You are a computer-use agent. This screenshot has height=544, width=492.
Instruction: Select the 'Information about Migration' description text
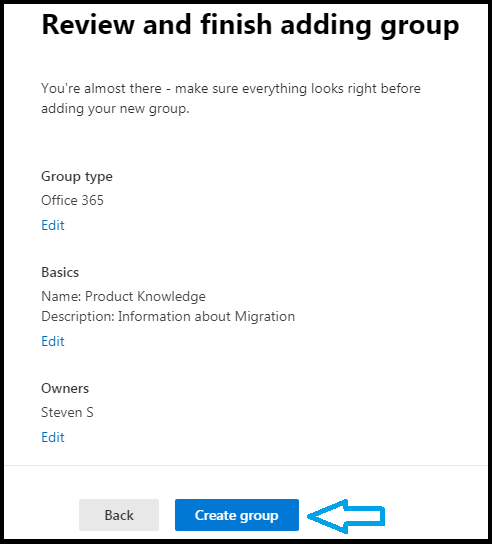(206, 317)
